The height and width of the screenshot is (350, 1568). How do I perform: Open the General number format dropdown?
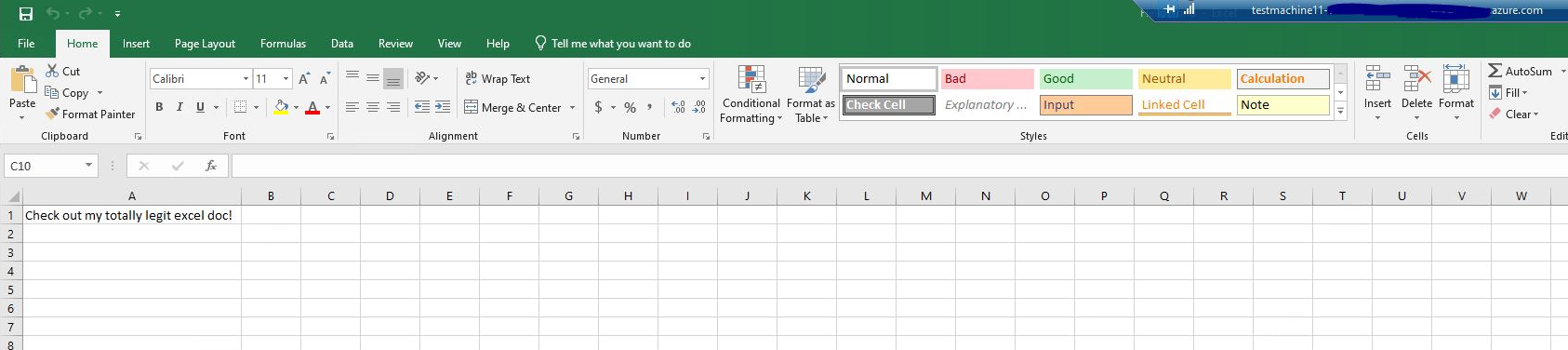702,79
